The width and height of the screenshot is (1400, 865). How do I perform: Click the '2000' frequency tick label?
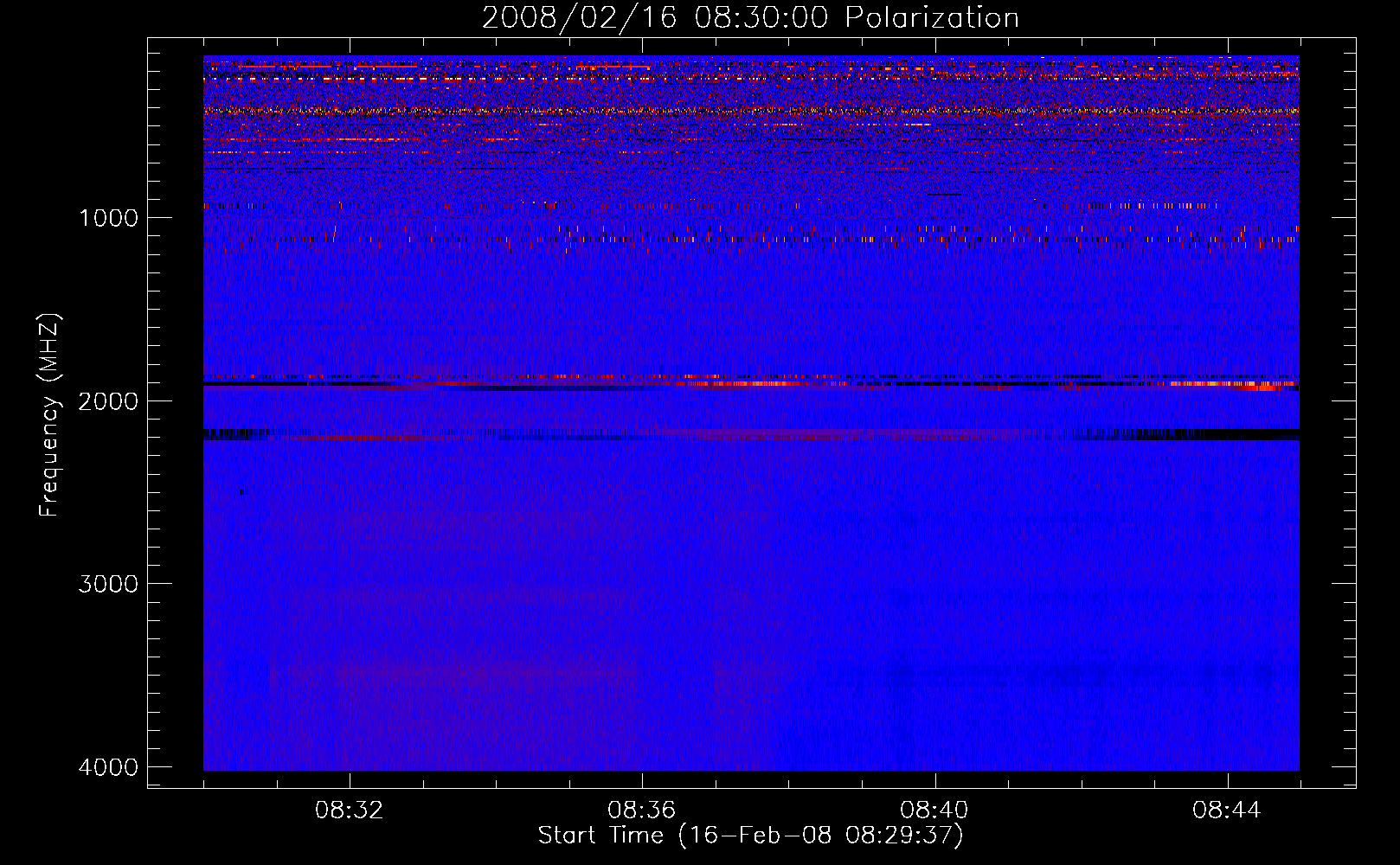(x=108, y=401)
